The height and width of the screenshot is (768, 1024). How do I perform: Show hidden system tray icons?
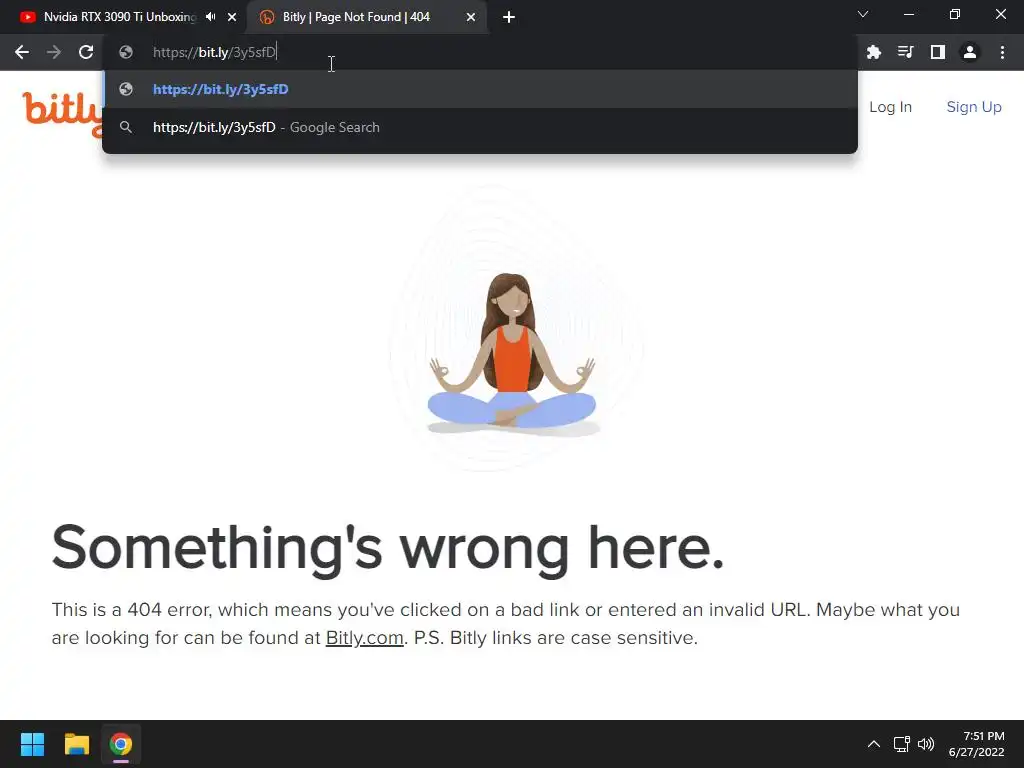point(873,744)
